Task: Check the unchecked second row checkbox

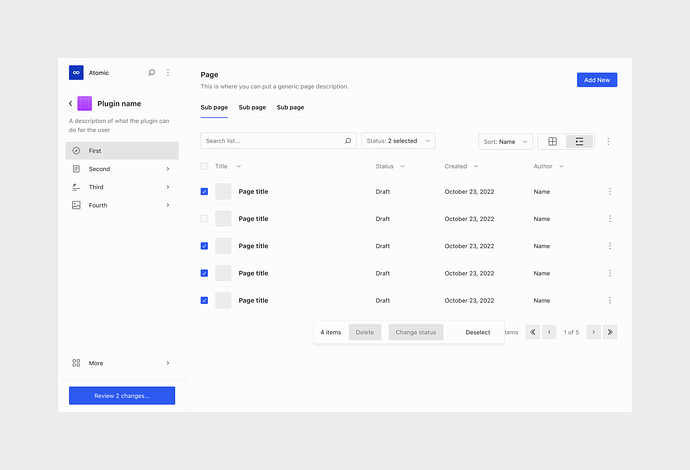Action: click(x=205, y=218)
